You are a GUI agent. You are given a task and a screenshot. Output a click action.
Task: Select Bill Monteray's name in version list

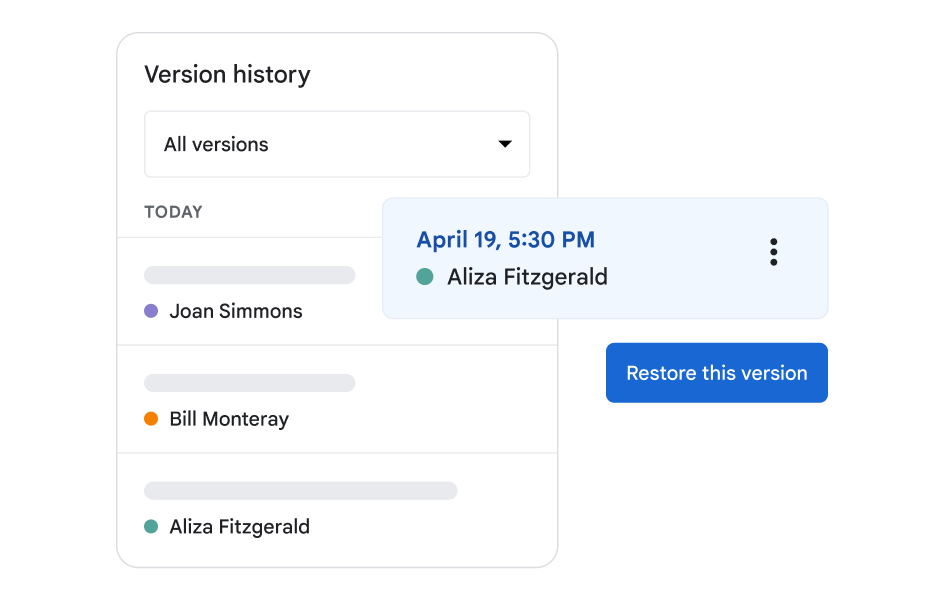[x=229, y=419]
